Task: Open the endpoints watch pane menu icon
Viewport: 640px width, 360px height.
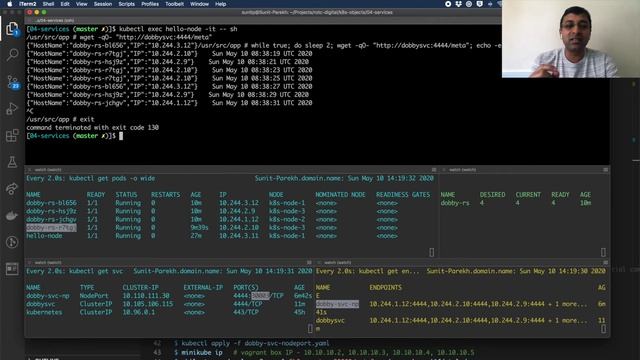Action: click(x=605, y=262)
